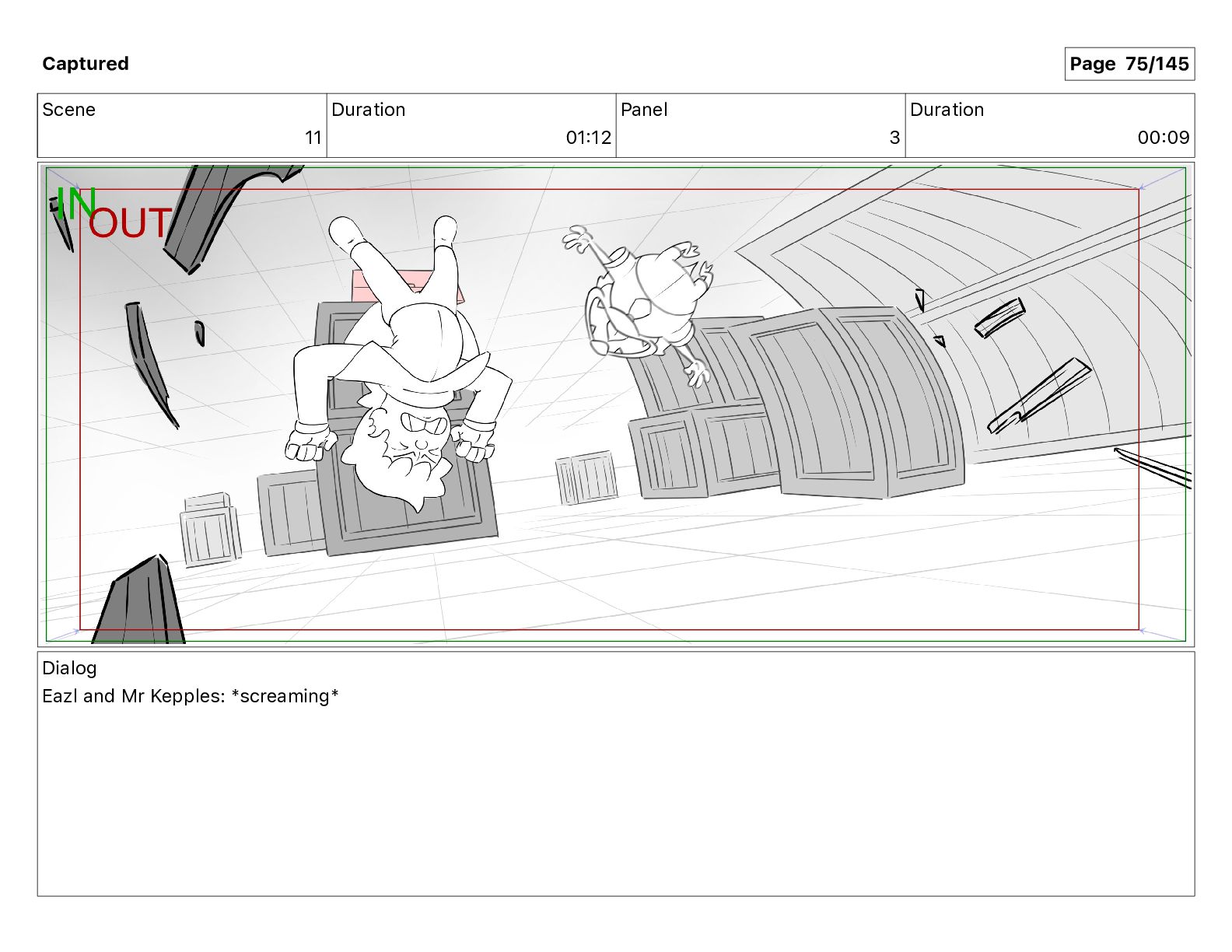
Task: Click the storyboard panel artwork thumbnail
Action: (x=616, y=404)
